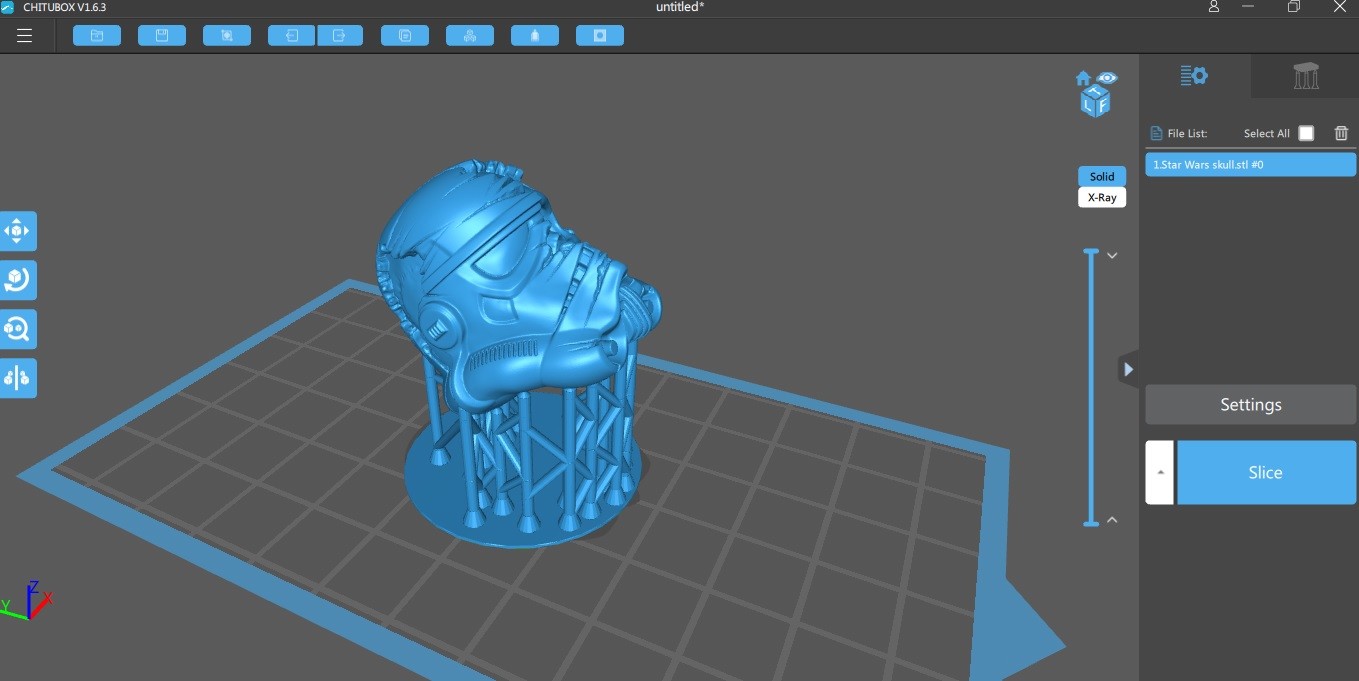1359x681 pixels.
Task: Expand the arrow beside Slice button
Action: 1160,472
